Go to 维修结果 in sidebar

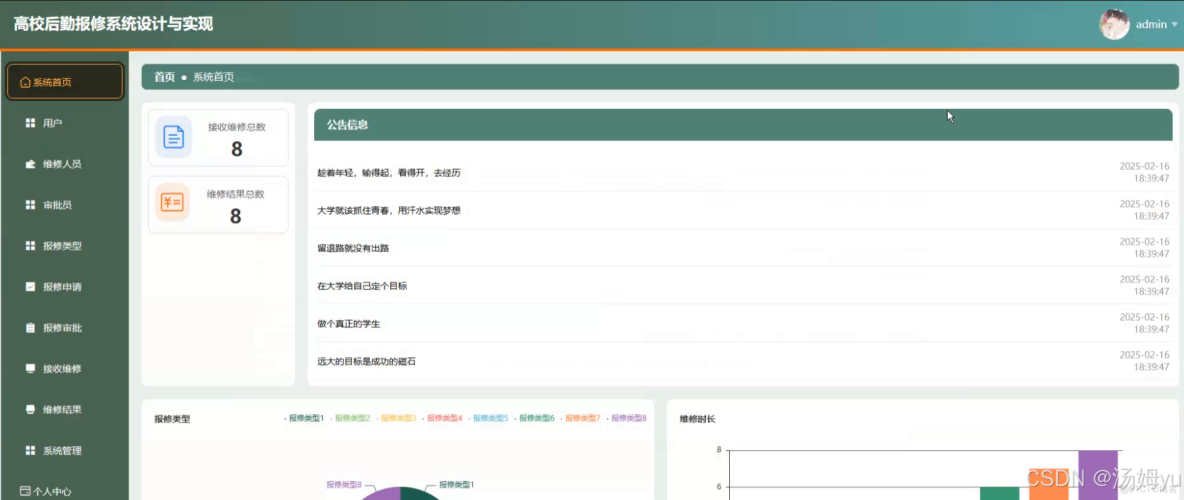64,409
